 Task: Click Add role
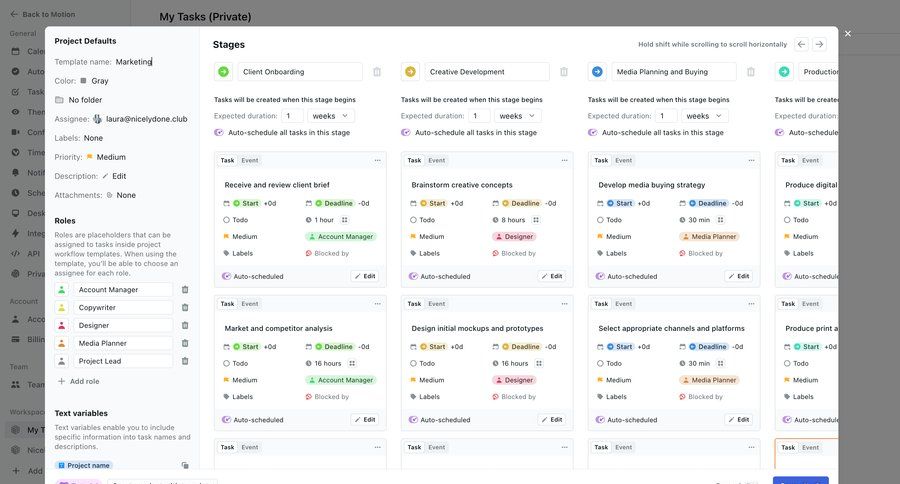(x=79, y=381)
